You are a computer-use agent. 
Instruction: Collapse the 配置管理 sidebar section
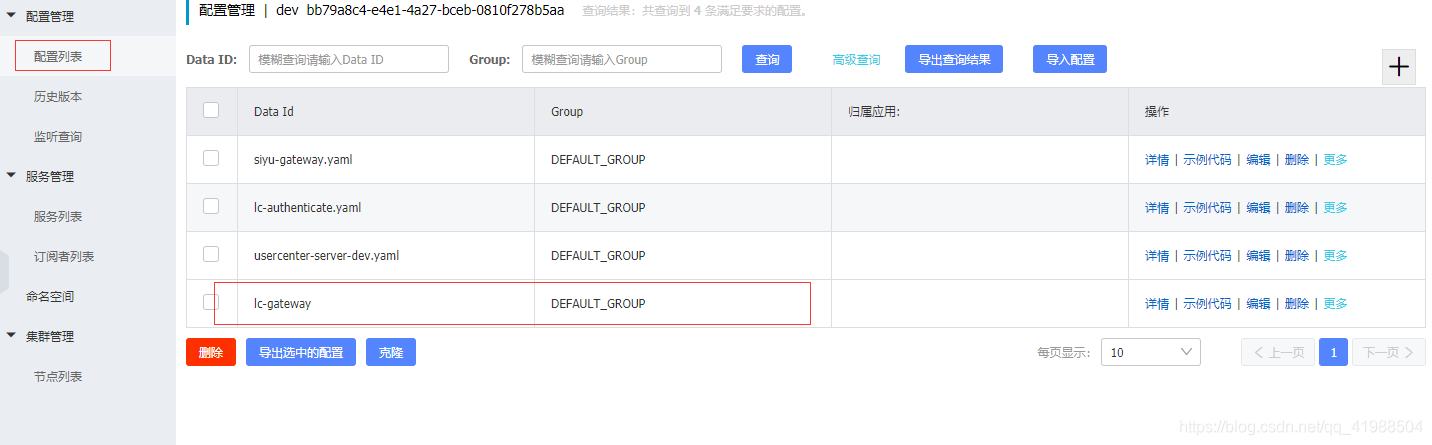point(11,17)
